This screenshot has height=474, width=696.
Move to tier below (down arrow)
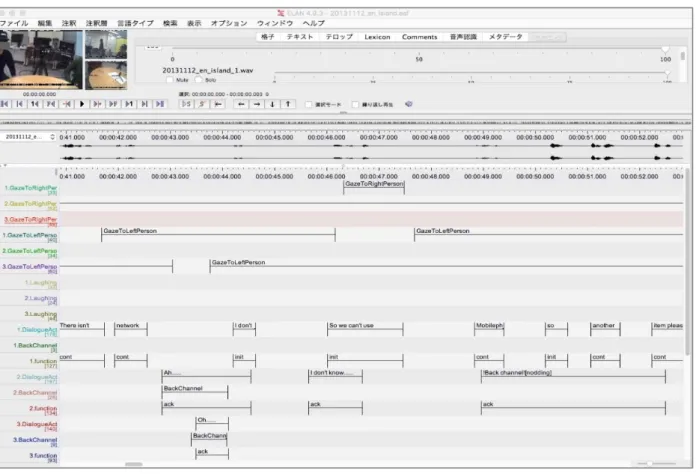[x=272, y=104]
